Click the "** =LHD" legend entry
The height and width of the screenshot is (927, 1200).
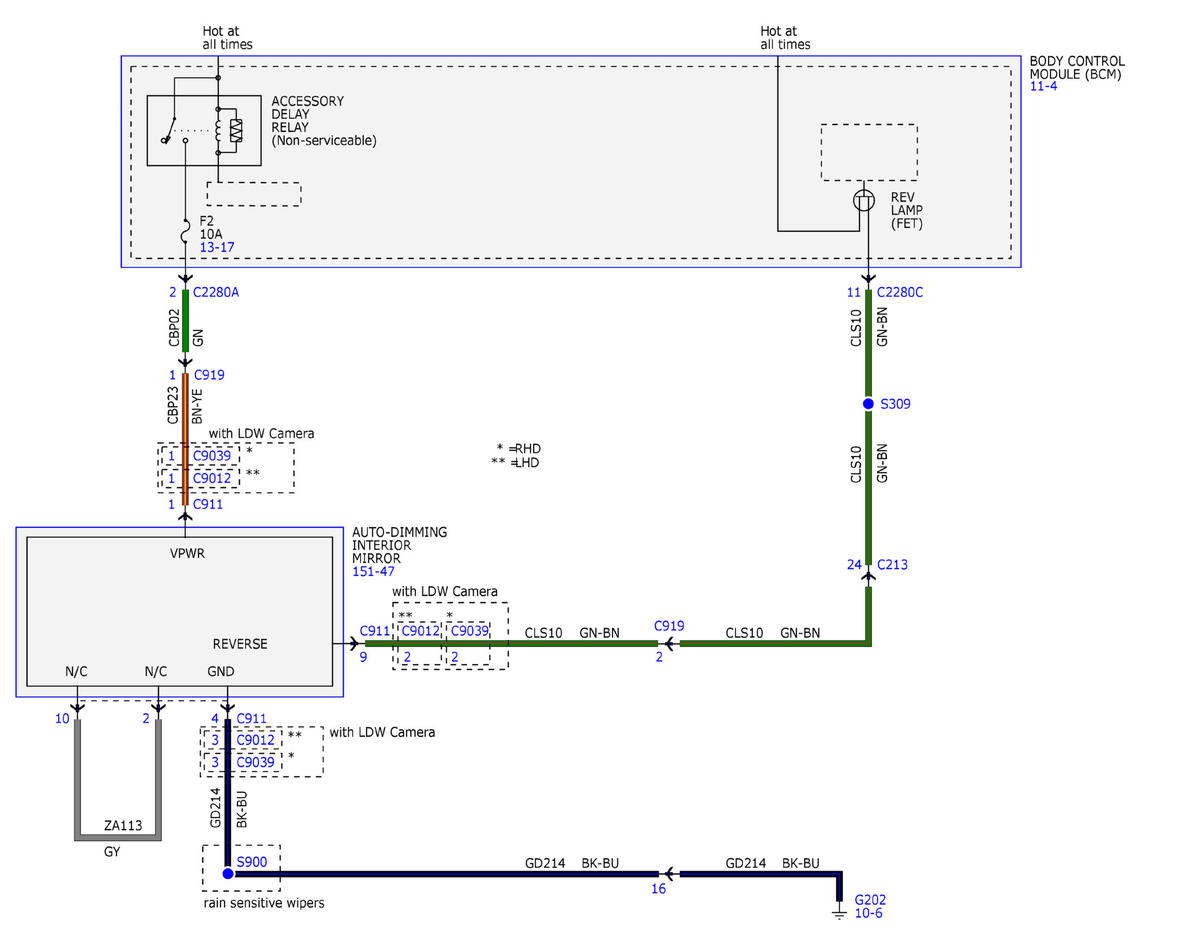tap(516, 463)
